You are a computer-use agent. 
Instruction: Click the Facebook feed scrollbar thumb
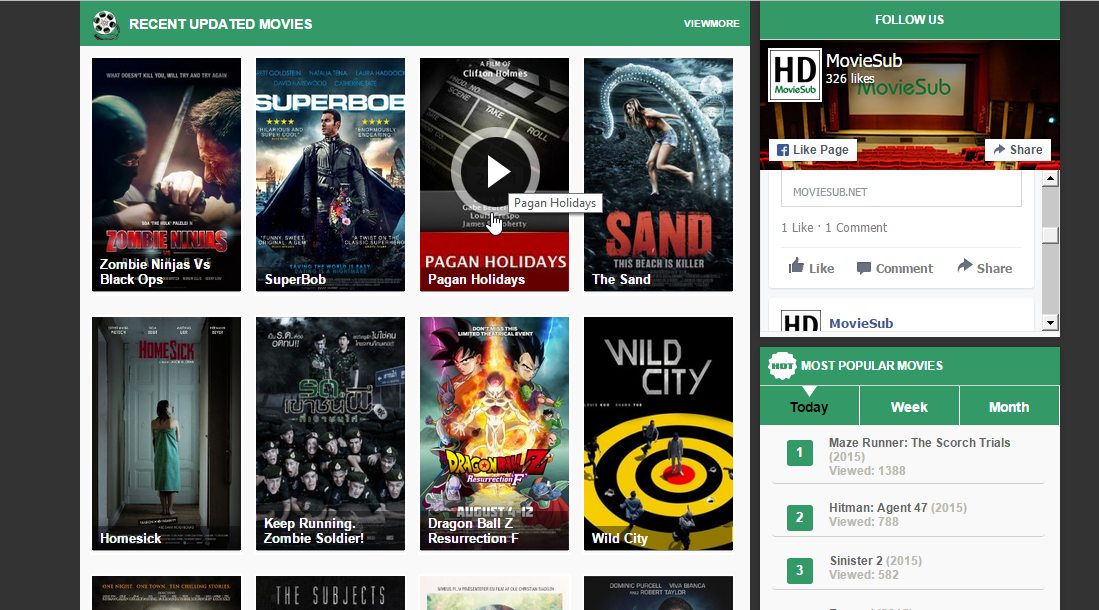tap(1050, 235)
